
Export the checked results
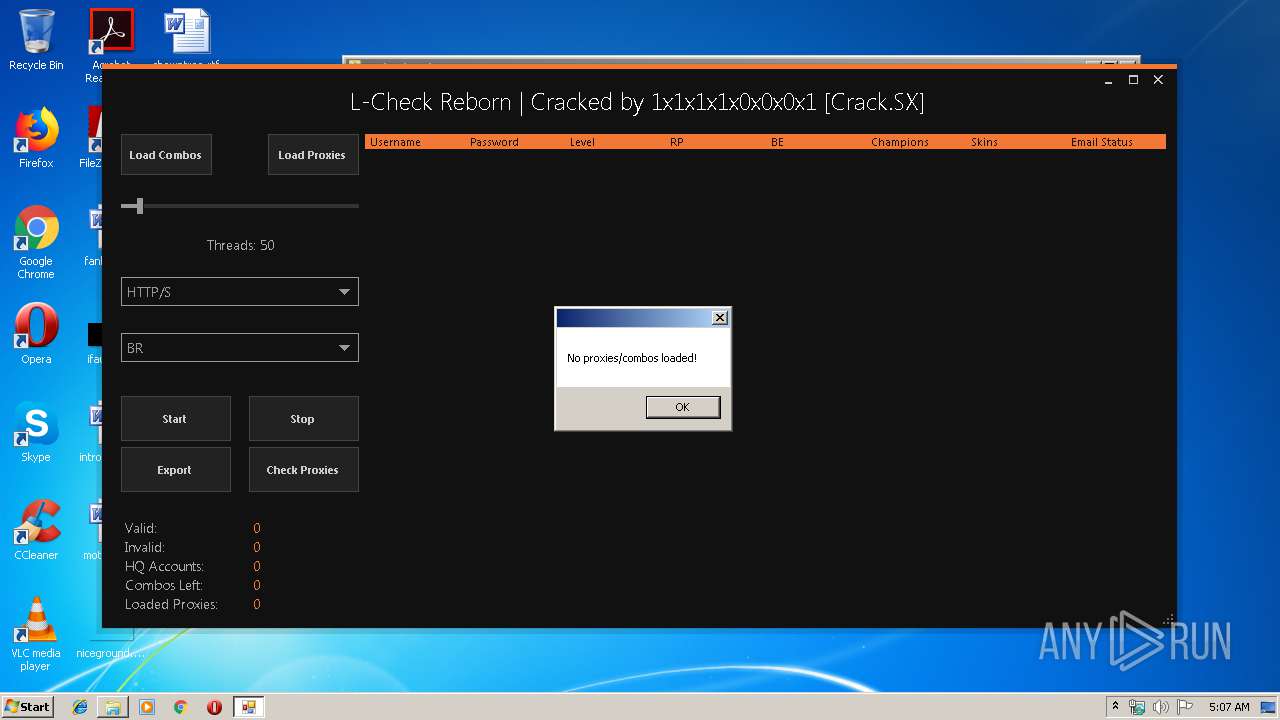pos(175,470)
